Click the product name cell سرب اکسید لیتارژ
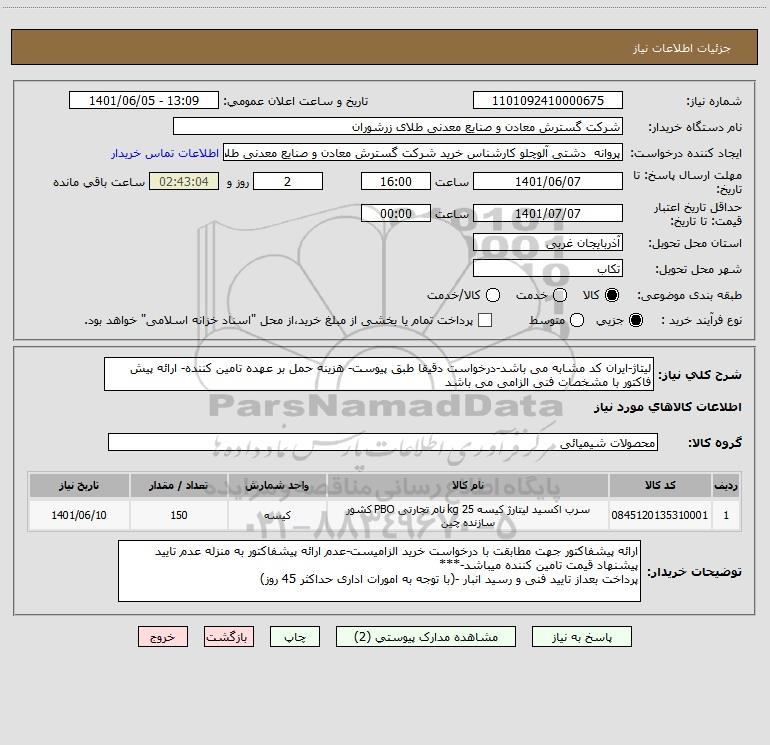 (468, 516)
